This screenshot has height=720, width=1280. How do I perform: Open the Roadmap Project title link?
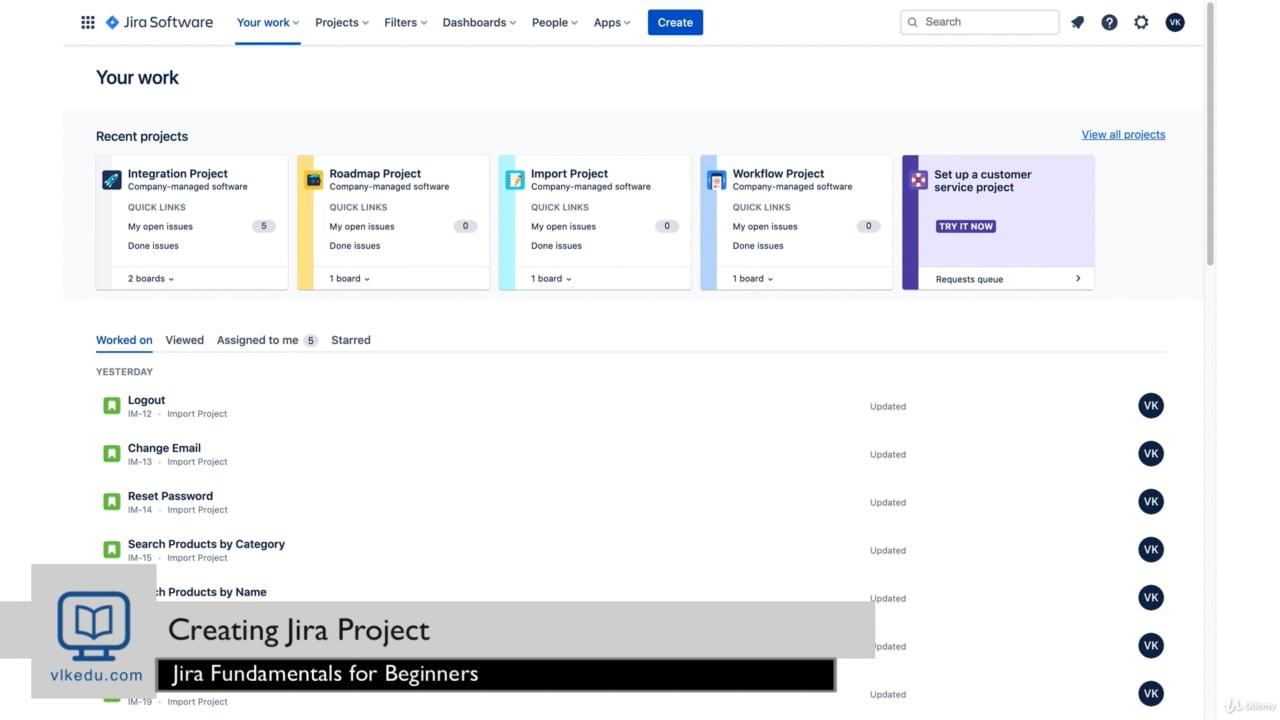(375, 173)
